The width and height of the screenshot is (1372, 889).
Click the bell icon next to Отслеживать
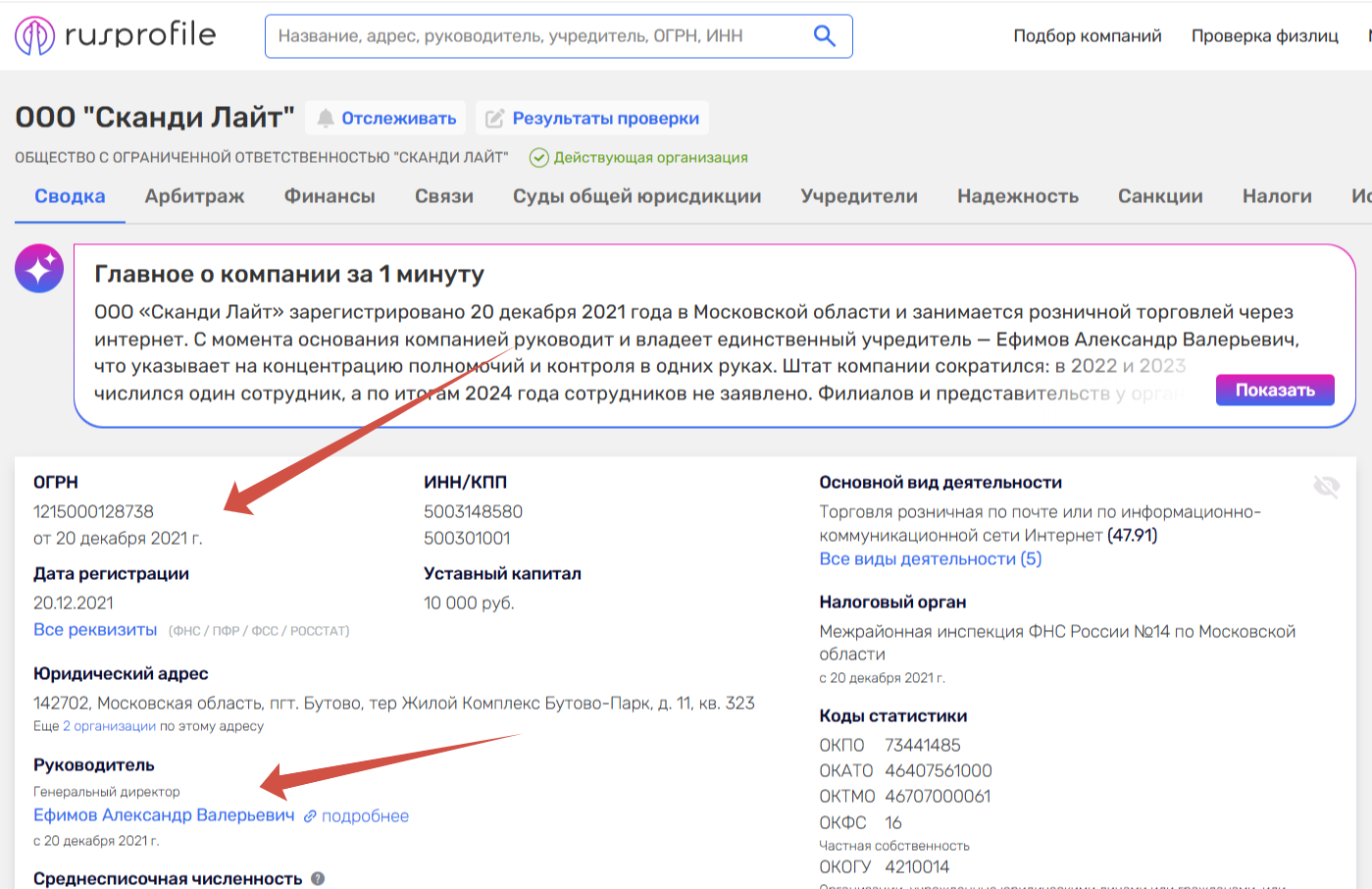(326, 119)
